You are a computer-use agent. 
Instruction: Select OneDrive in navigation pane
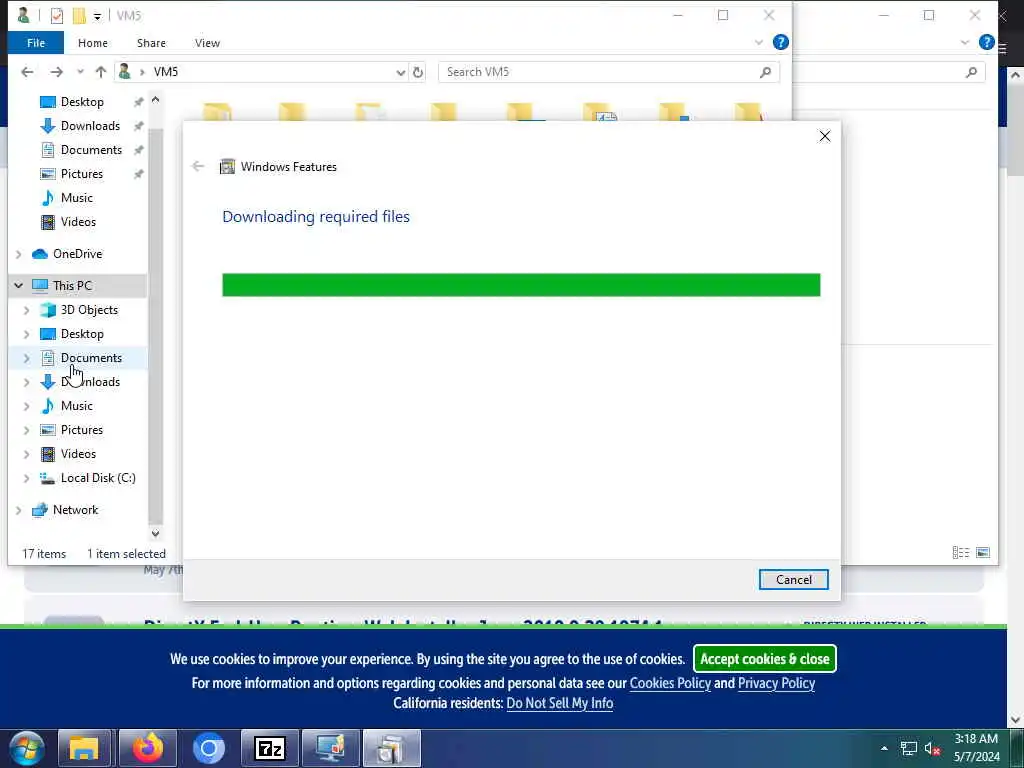pyautogui.click(x=77, y=254)
